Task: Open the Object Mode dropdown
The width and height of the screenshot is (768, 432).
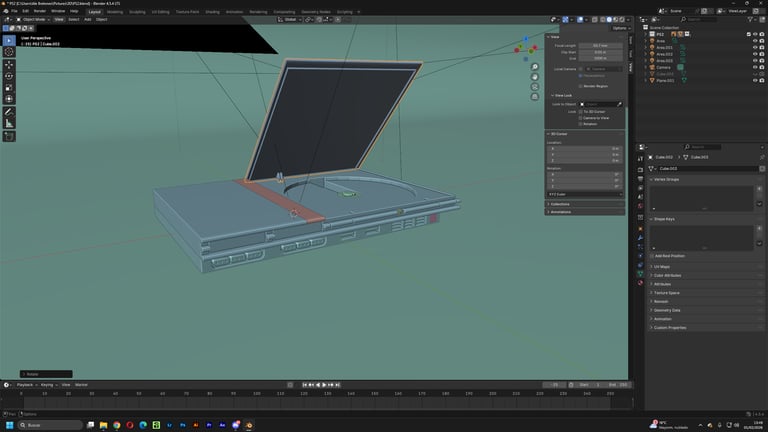Action: 33,20
